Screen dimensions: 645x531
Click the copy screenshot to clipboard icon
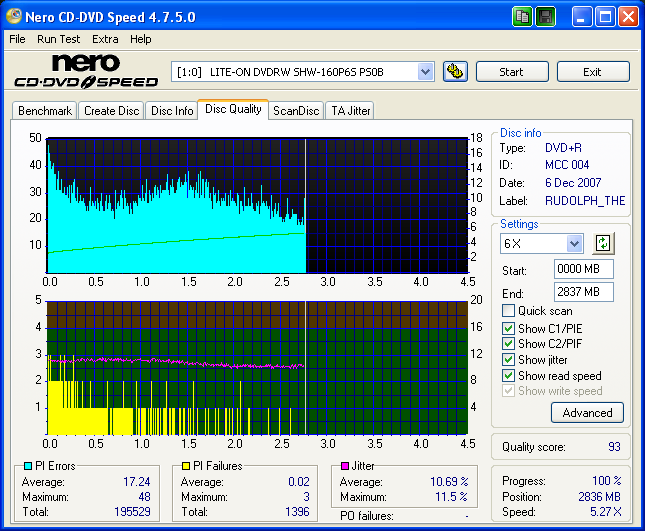coord(522,17)
